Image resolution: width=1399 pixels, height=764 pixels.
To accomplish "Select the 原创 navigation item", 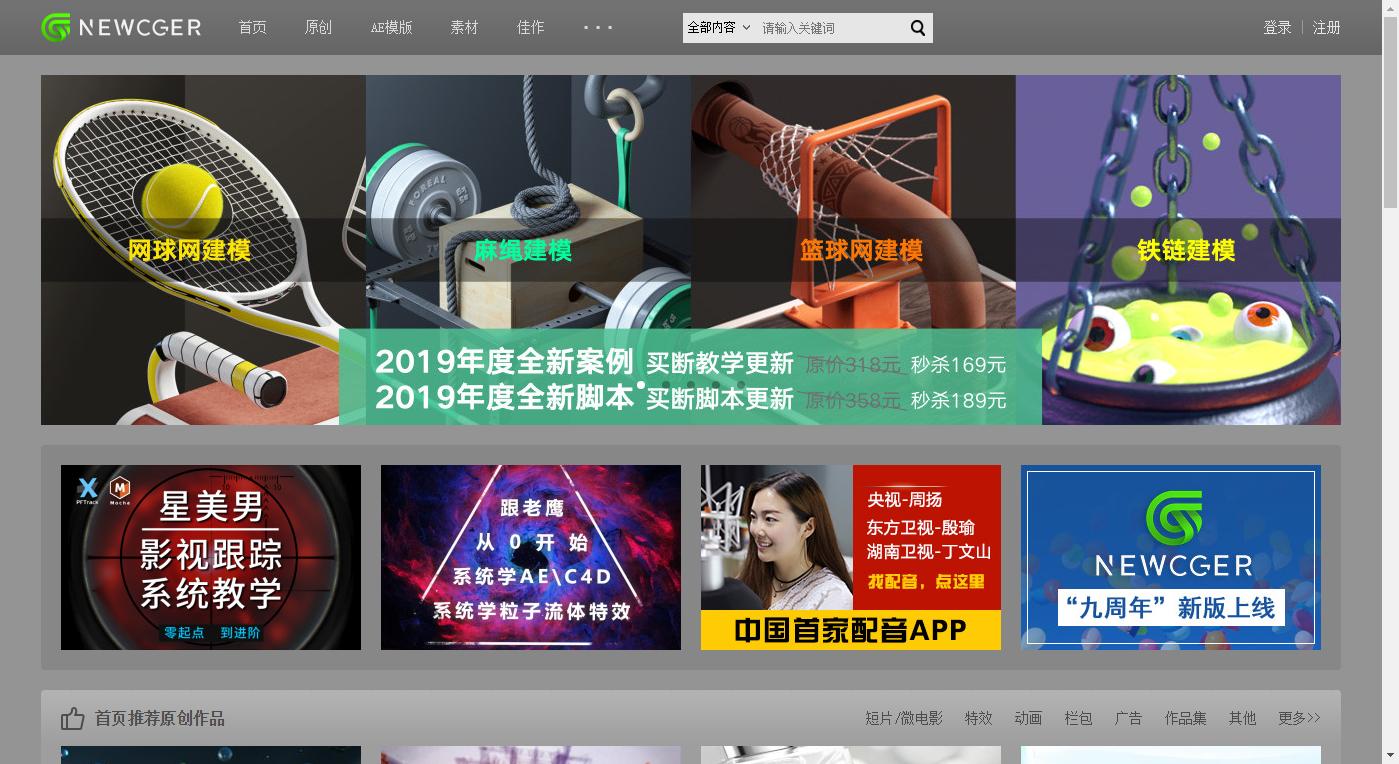I will [x=318, y=27].
